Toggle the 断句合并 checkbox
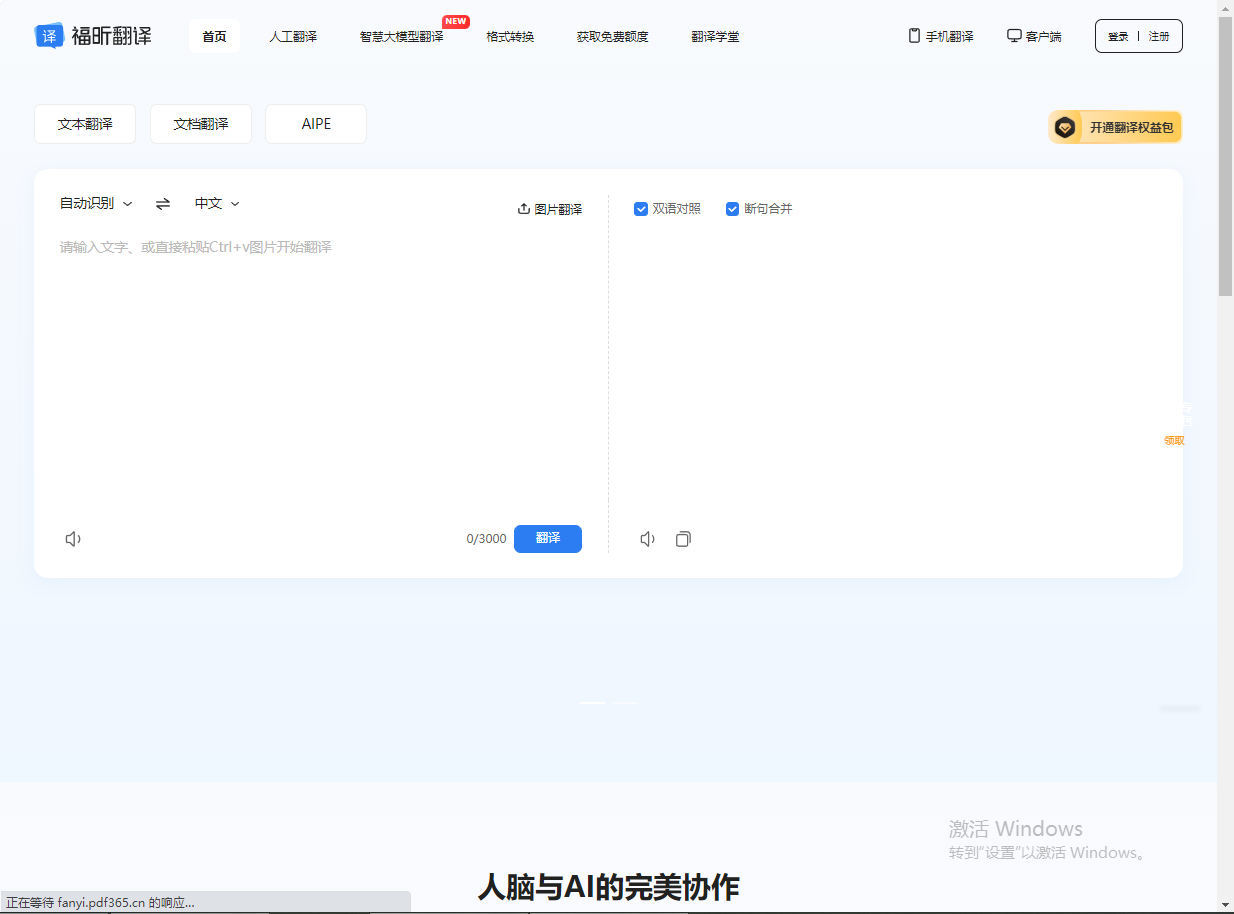 (732, 209)
